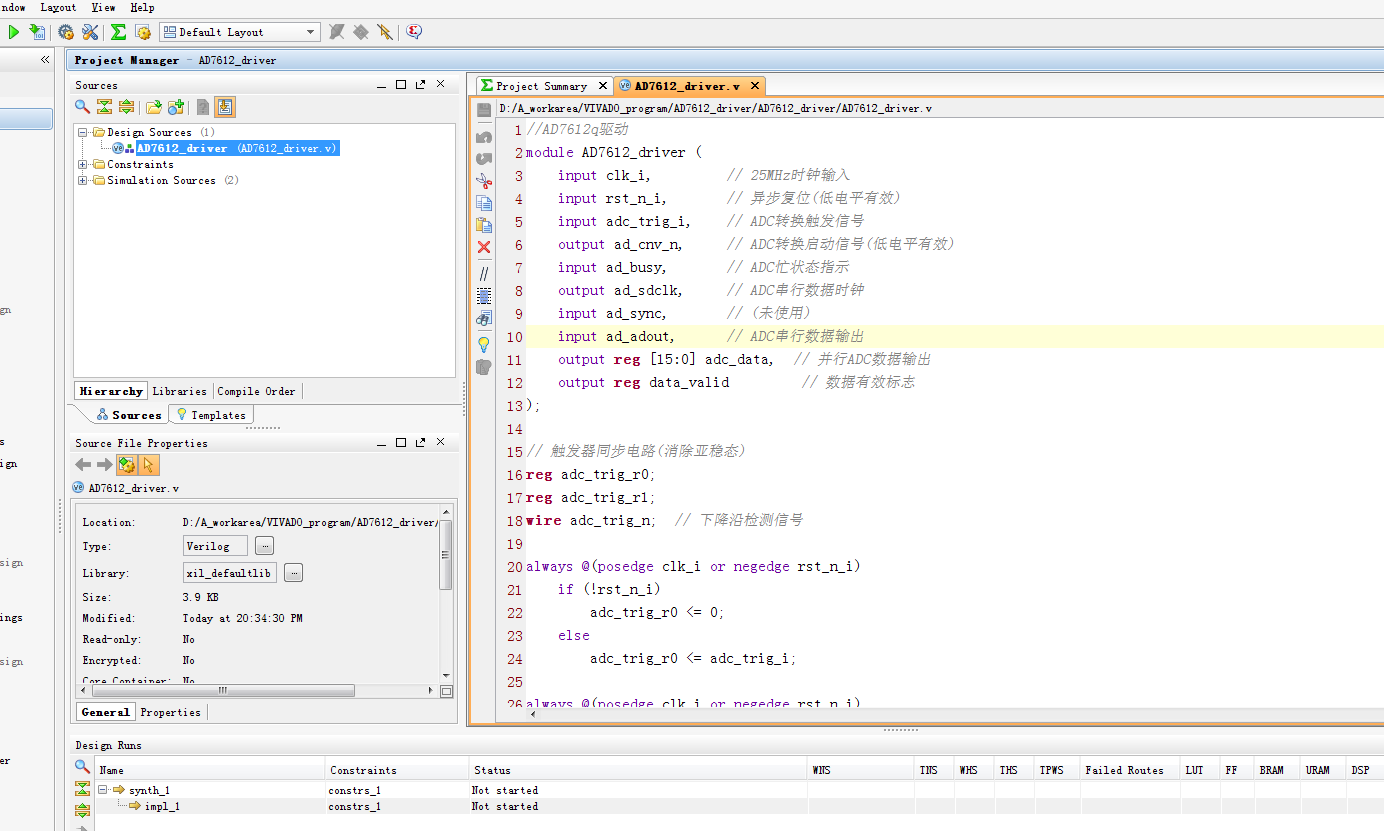1384x831 pixels.
Task: Click the vertical scrollbar in Source File Properties
Action: click(446, 556)
